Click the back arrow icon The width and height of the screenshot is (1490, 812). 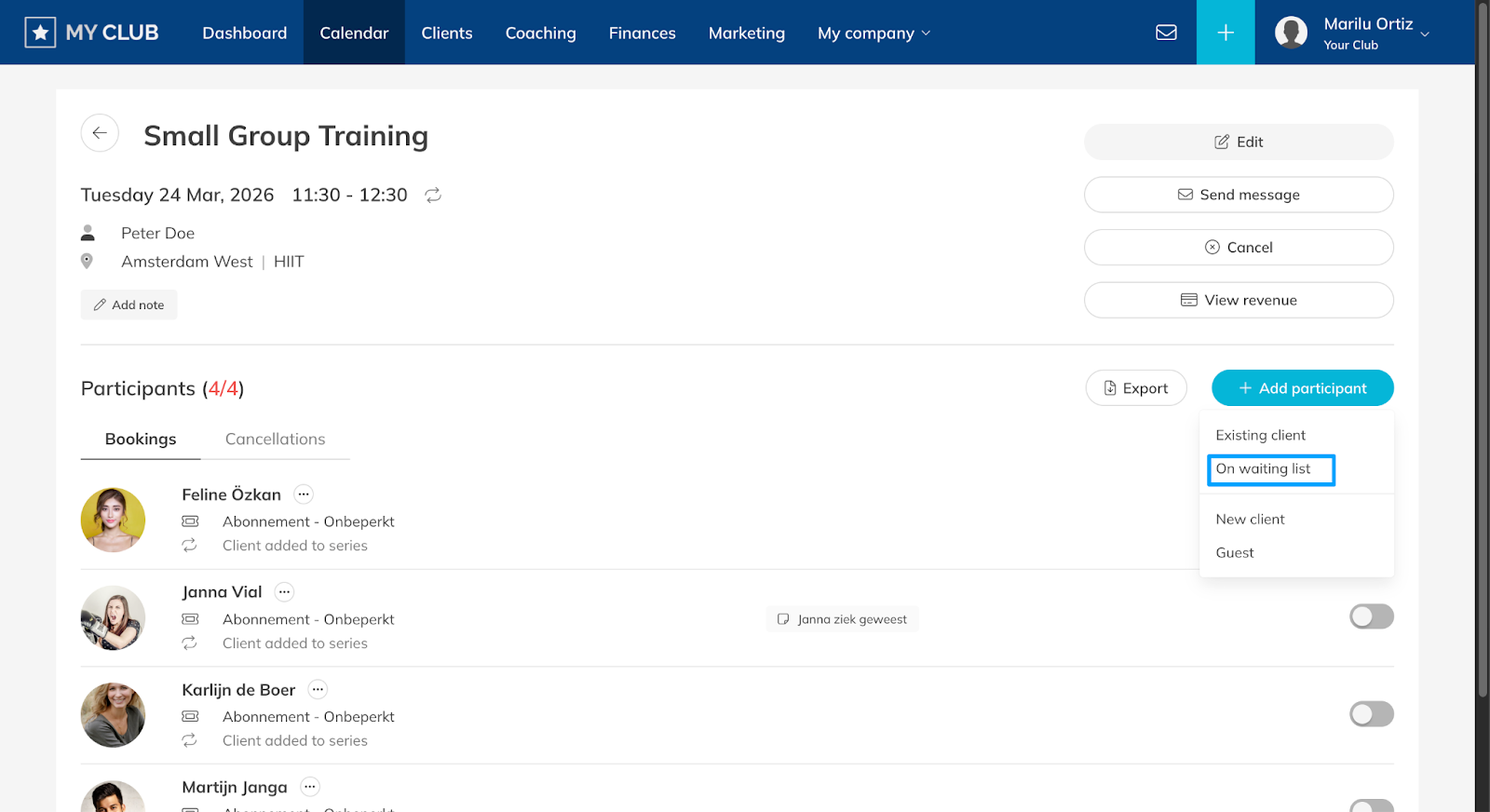[x=100, y=133]
